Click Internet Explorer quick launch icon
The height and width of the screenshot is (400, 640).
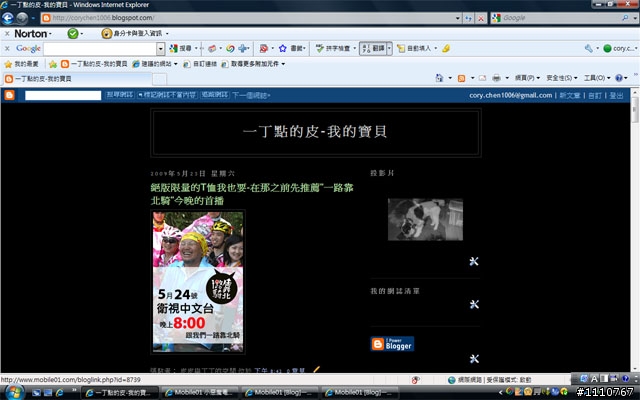(x=60, y=392)
